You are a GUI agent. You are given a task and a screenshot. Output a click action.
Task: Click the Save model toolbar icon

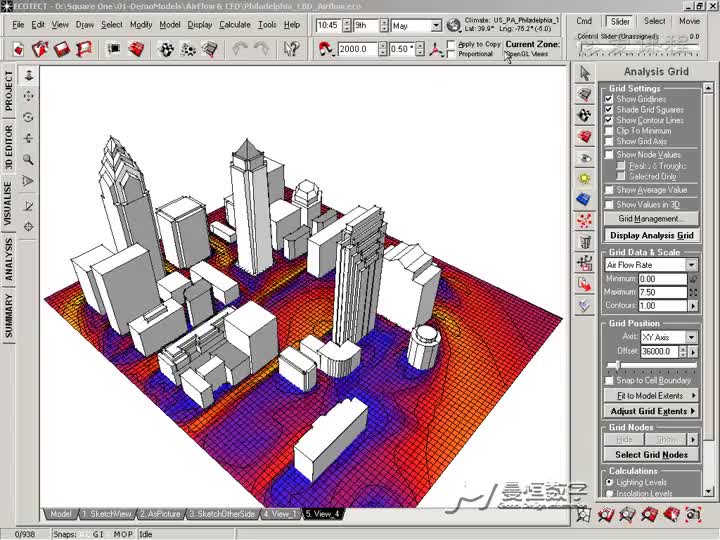[62, 49]
